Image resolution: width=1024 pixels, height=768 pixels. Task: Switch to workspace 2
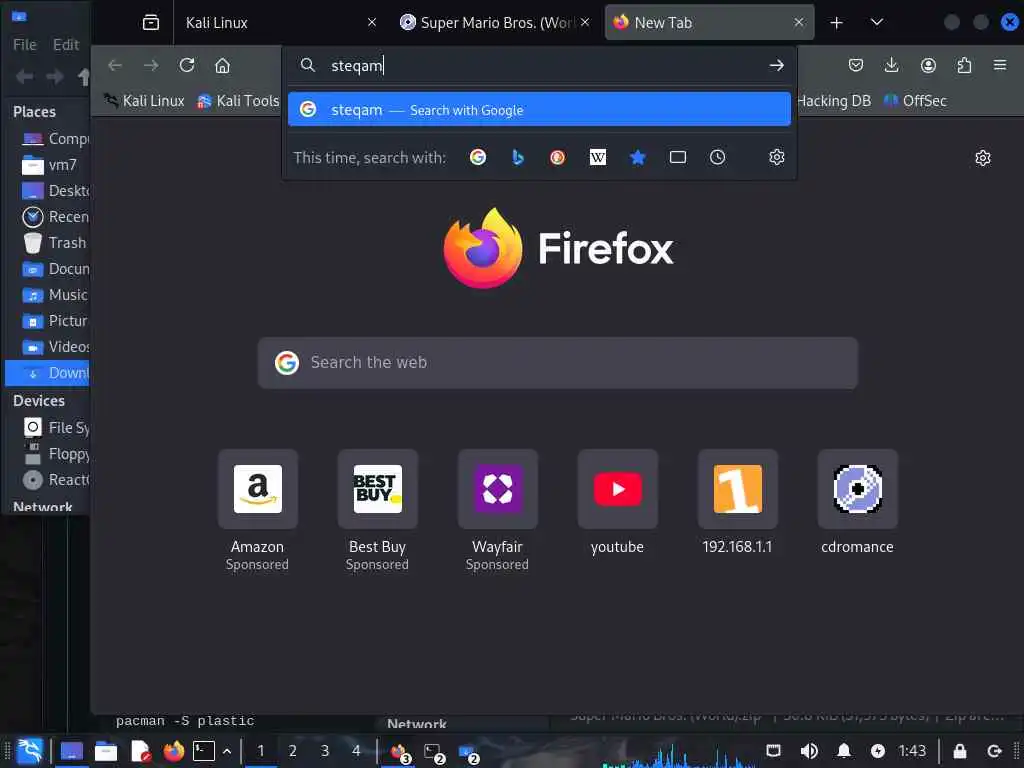(x=293, y=751)
